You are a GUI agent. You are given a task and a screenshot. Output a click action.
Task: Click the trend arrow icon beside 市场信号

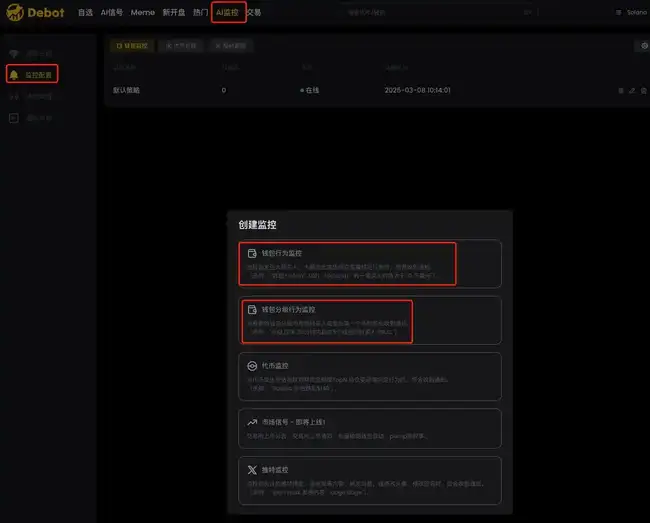[x=252, y=422]
